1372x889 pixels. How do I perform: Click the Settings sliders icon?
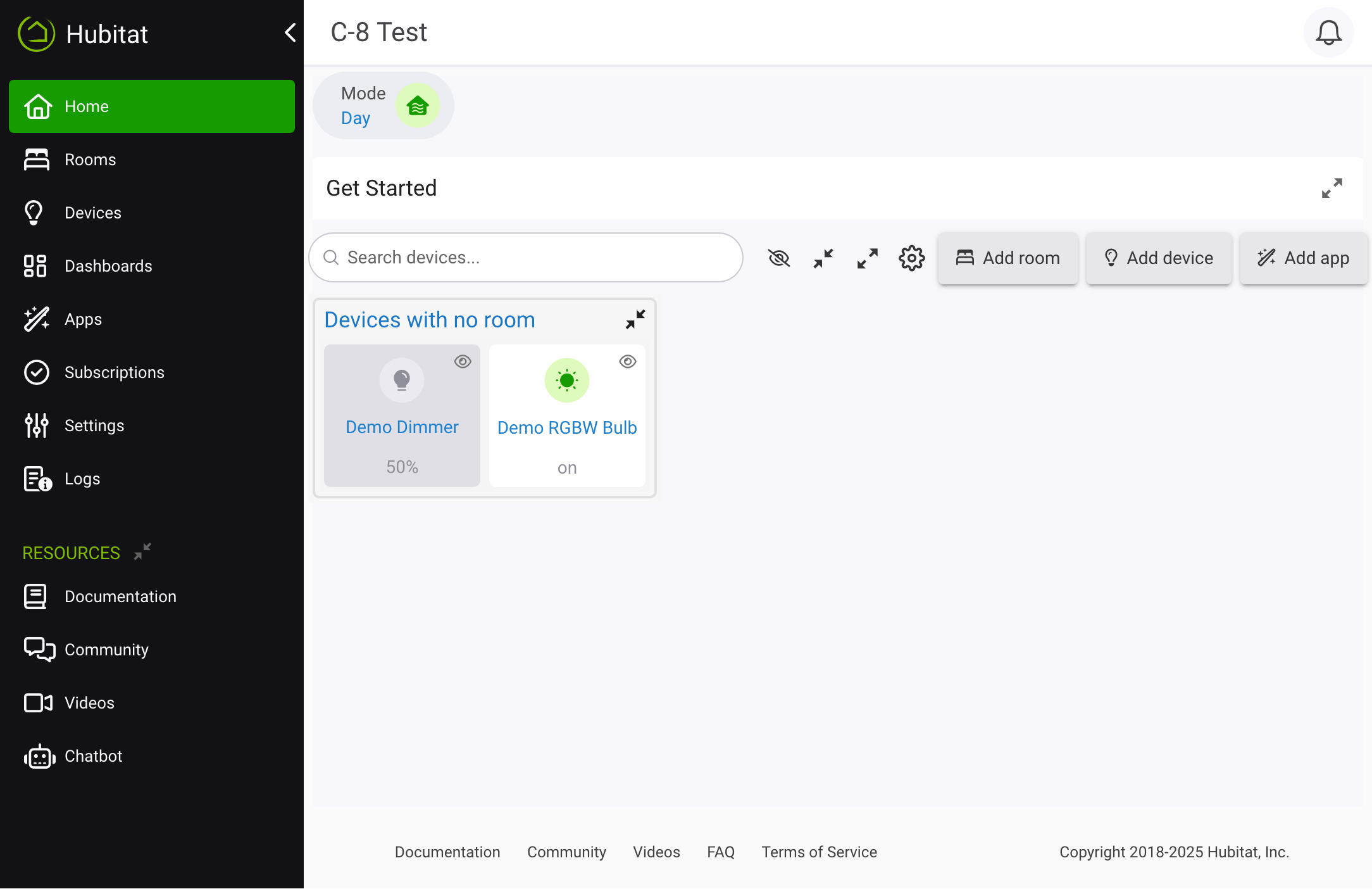[x=36, y=426]
